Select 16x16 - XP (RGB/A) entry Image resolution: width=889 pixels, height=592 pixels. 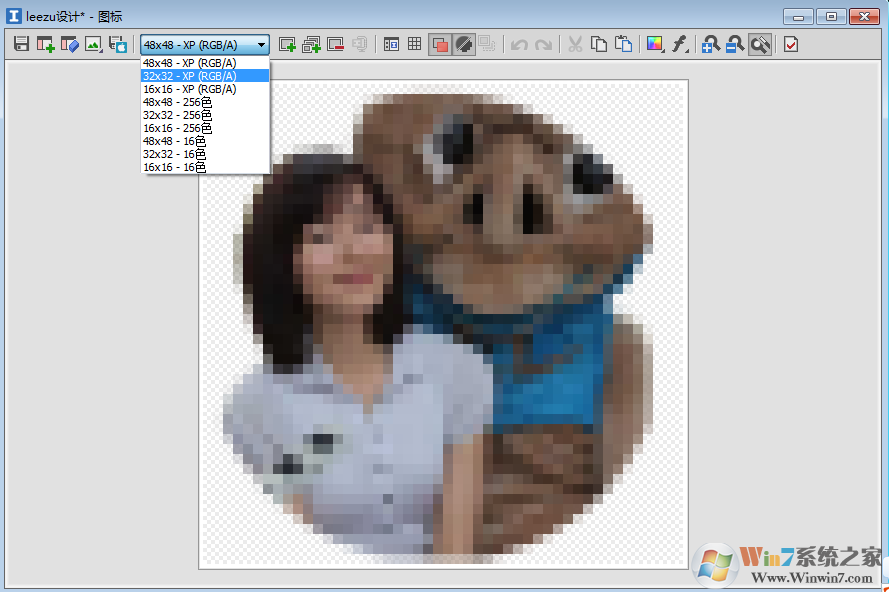click(190, 89)
